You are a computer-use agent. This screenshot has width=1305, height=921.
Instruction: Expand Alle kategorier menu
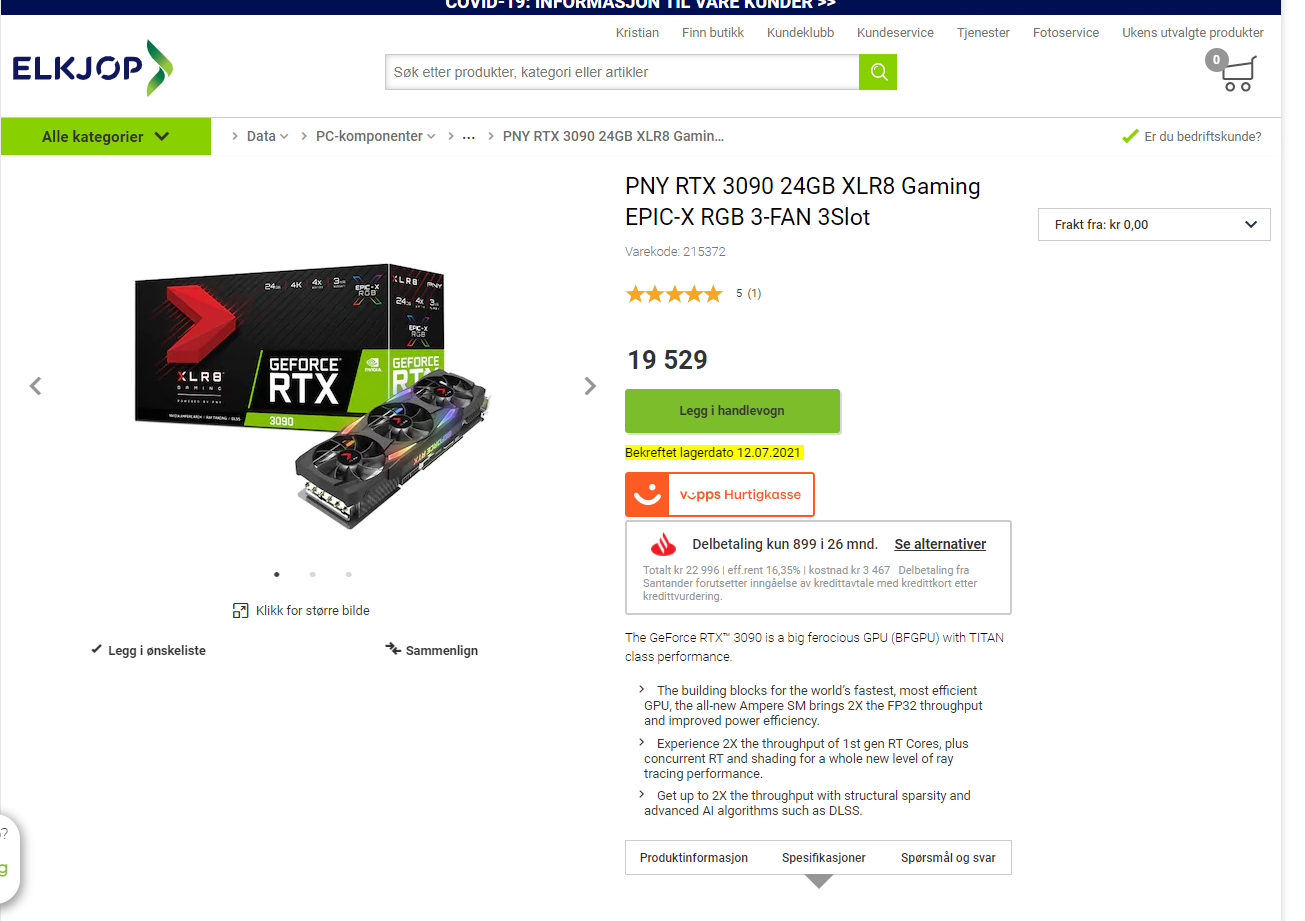pos(106,137)
